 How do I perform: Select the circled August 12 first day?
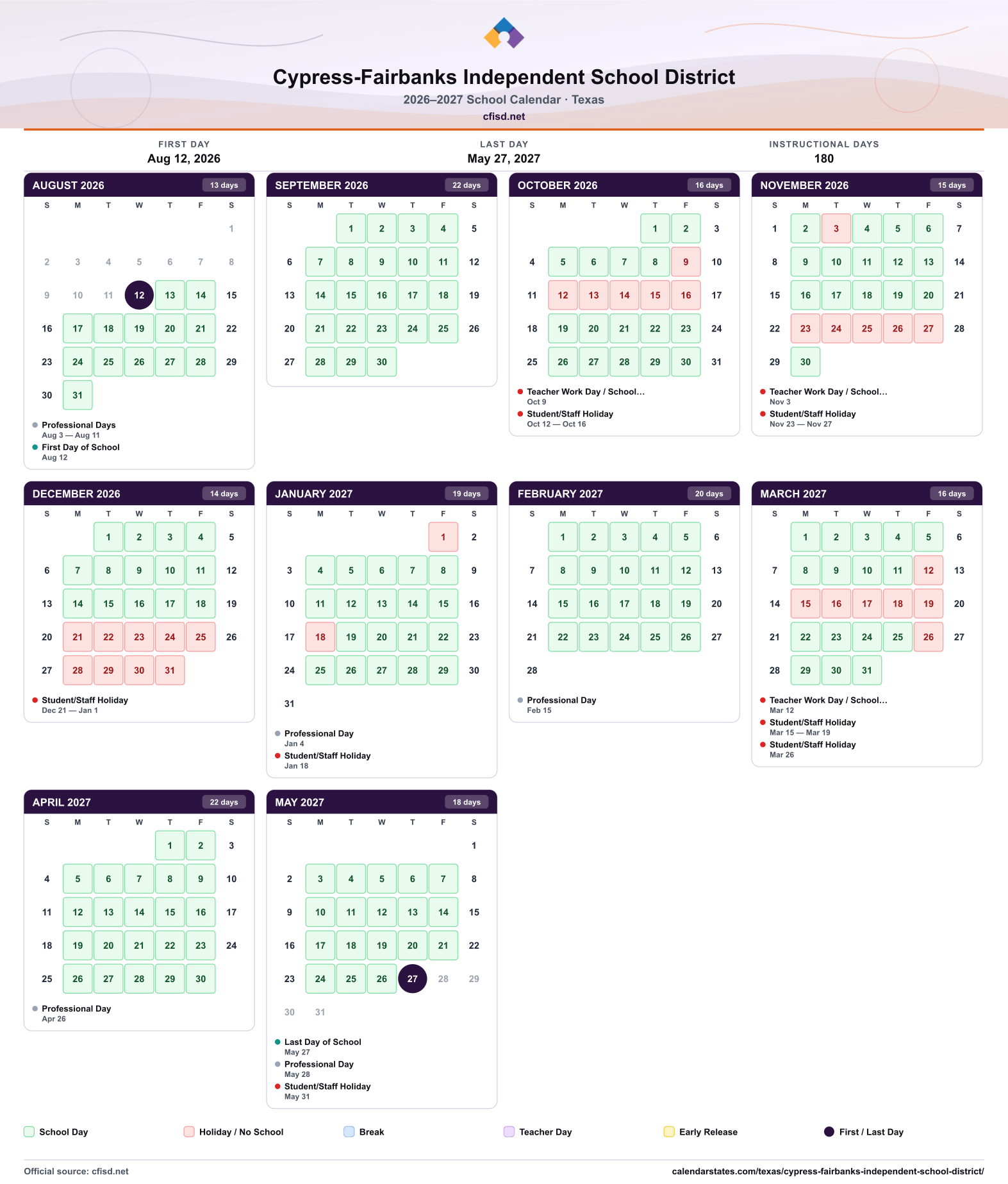[139, 295]
